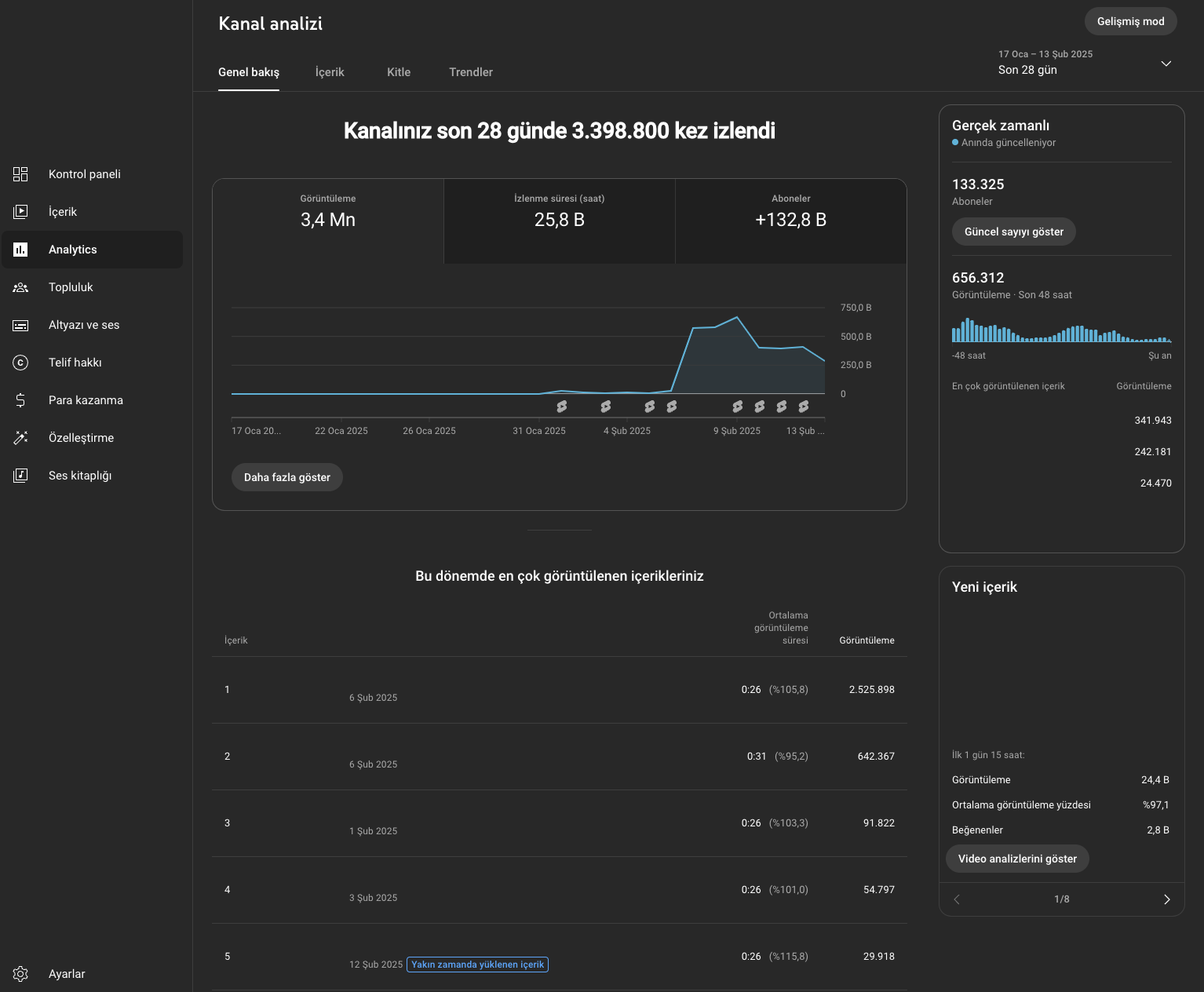Go to next Yeni içerik item
The image size is (1204, 992).
coord(1167,899)
